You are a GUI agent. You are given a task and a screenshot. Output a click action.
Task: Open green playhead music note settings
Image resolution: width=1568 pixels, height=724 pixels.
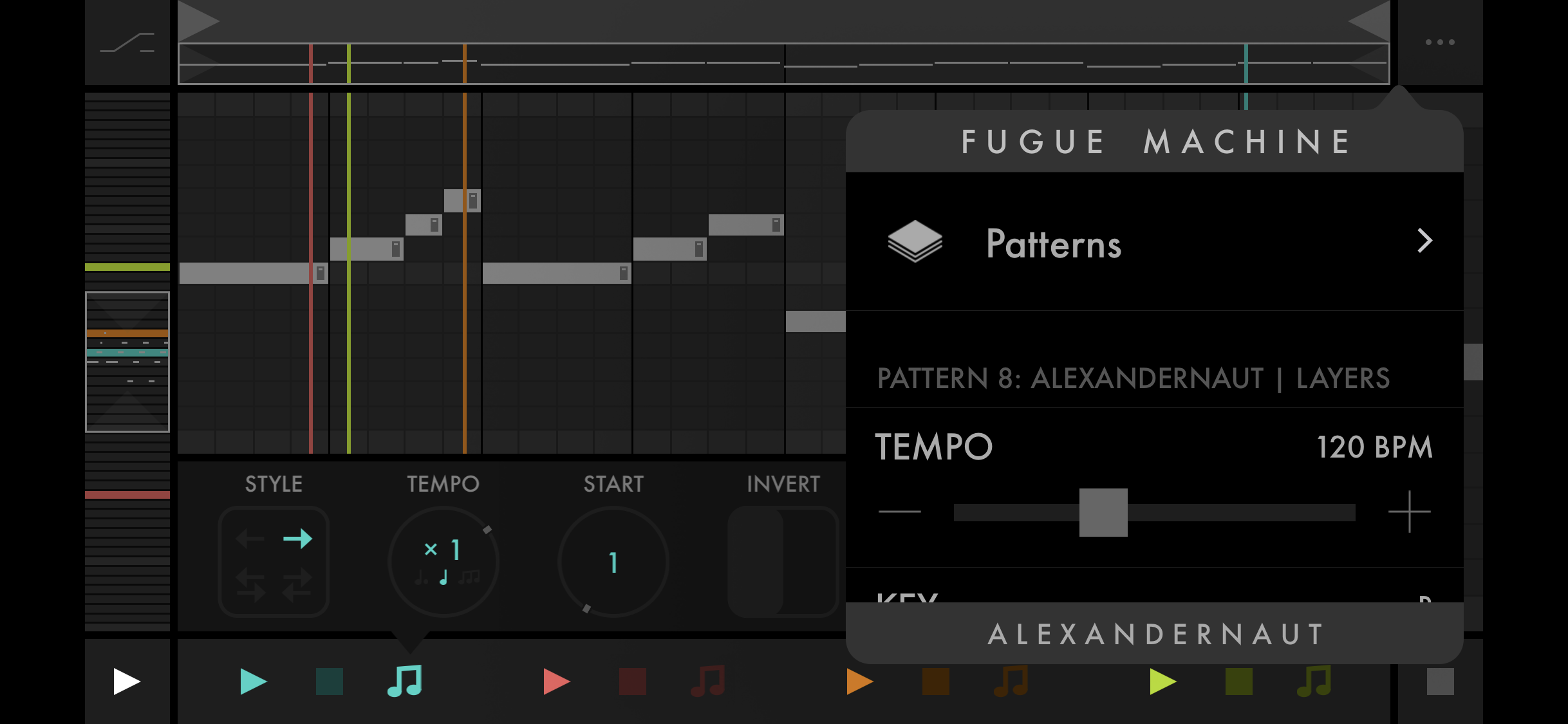click(x=1314, y=682)
